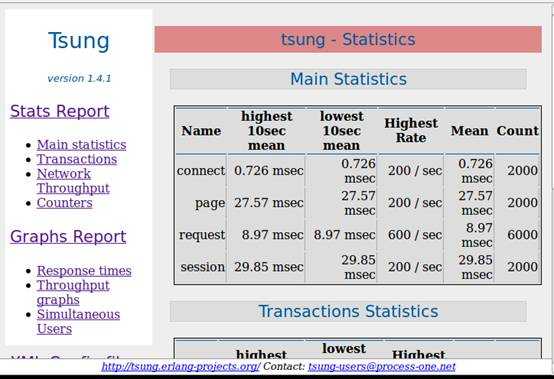554x379 pixels.
Task: Click the session row name
Action: [202, 267]
